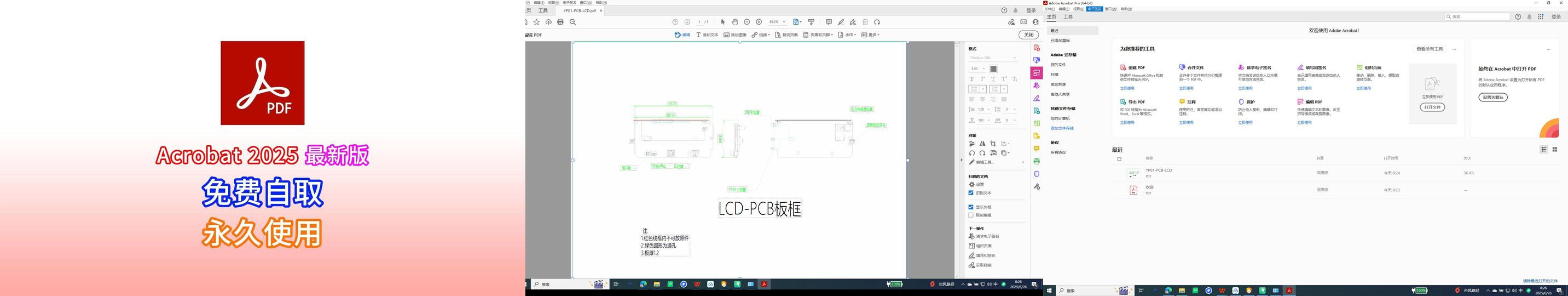Click the rotate icon in the toolbar
Screen dimensions: 1568x296
(x=877, y=22)
